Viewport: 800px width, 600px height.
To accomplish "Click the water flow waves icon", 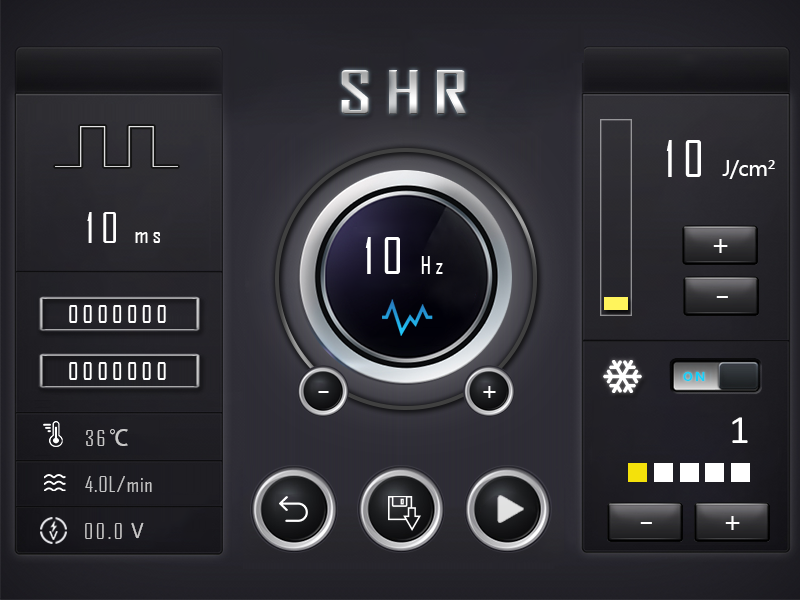I will coord(55,483).
